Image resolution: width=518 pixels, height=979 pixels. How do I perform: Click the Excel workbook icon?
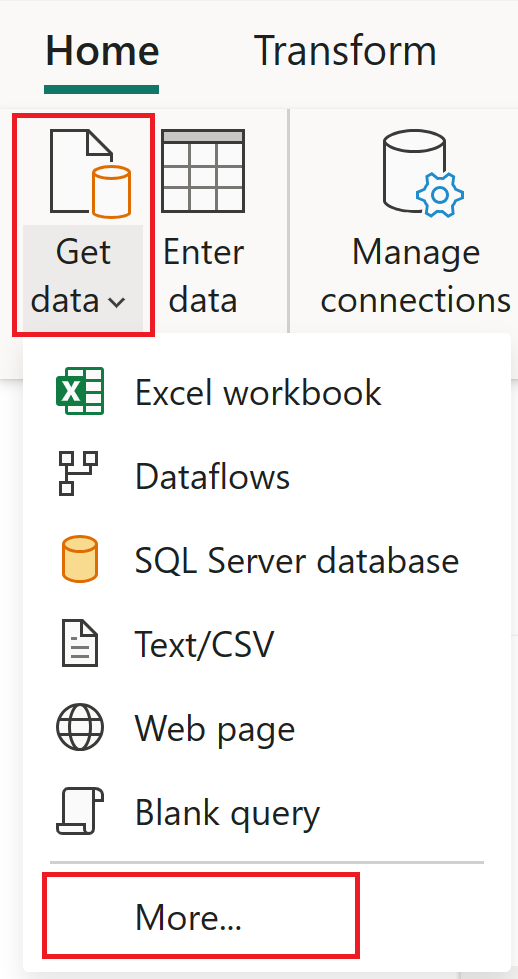pos(80,391)
